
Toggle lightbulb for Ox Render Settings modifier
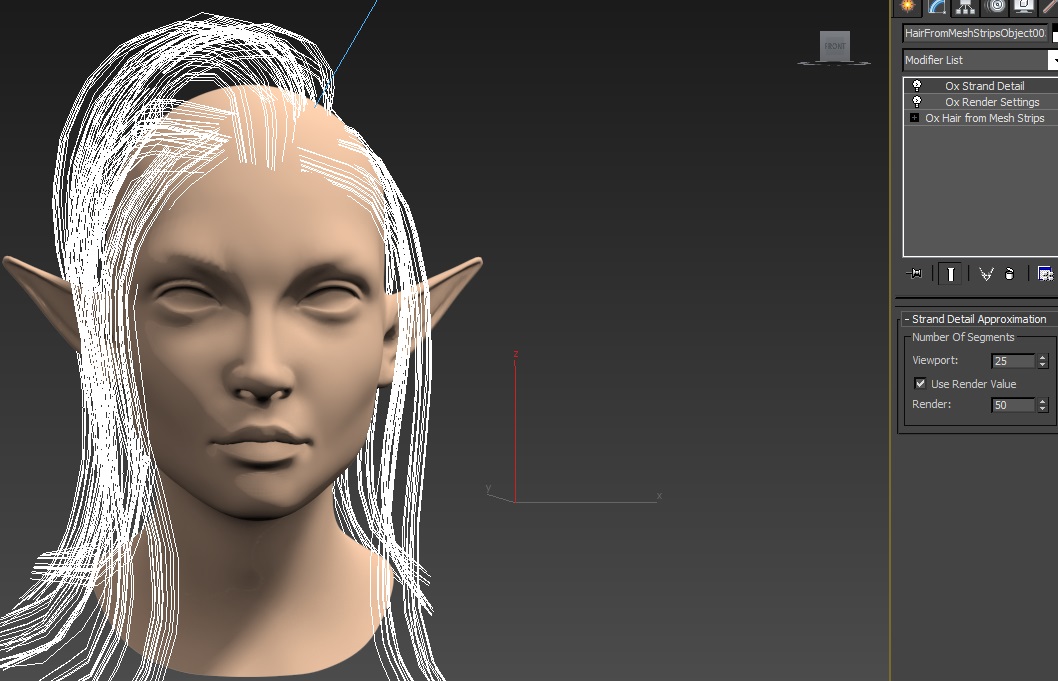point(917,102)
